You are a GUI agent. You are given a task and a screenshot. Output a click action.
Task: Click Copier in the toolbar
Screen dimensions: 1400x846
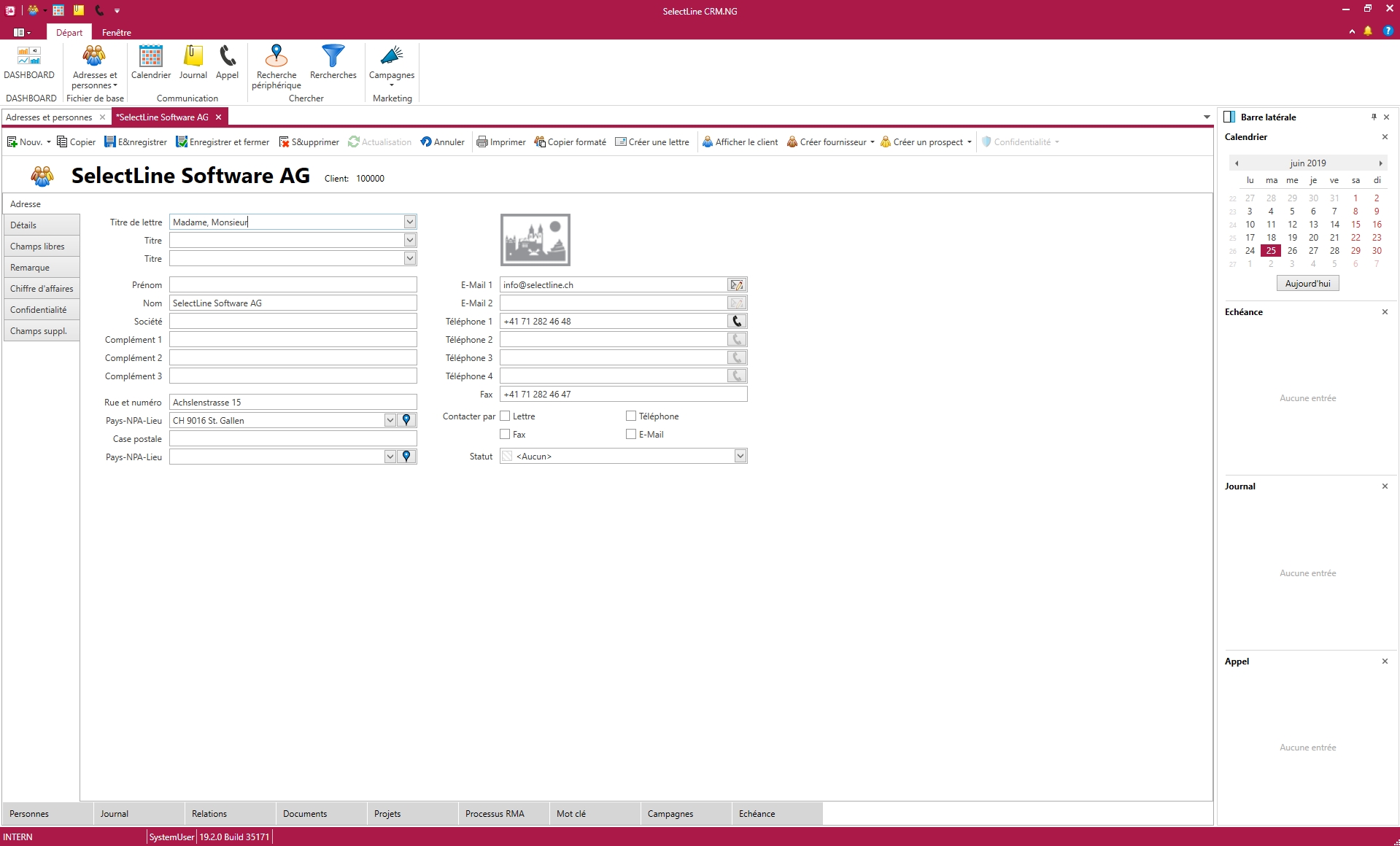point(76,142)
